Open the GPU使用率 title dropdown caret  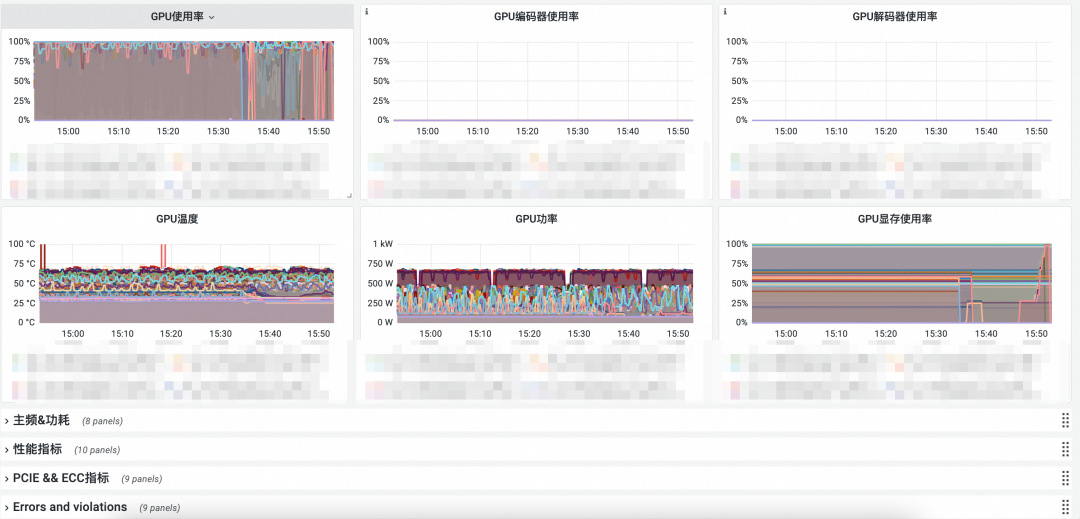212,17
